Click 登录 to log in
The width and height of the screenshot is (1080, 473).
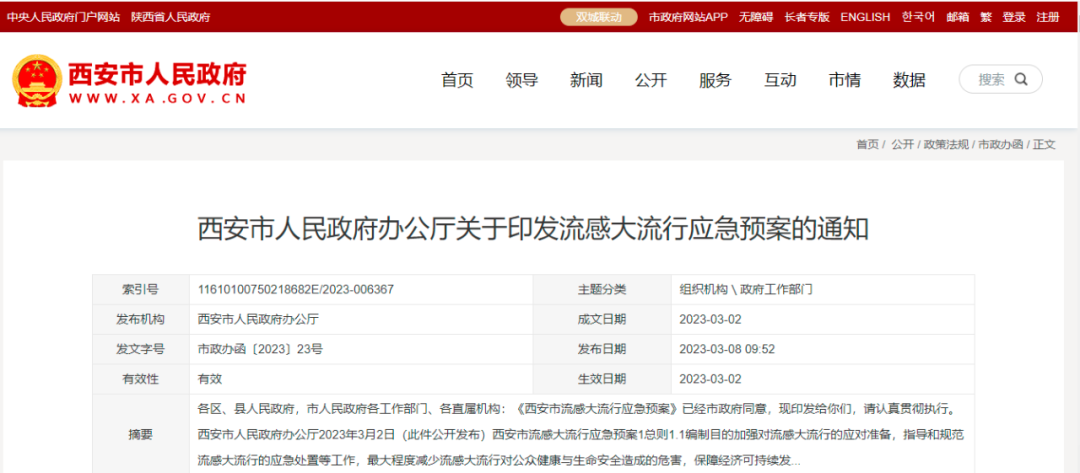point(1014,17)
